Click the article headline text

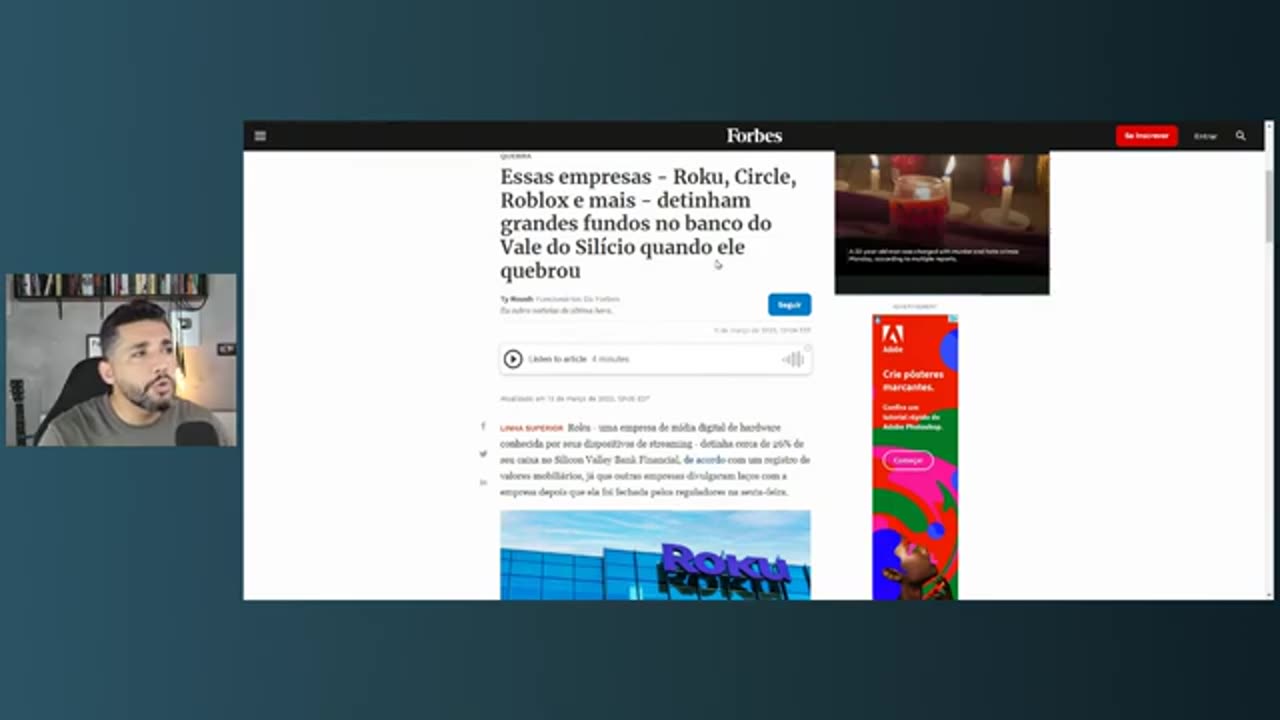tap(649, 223)
